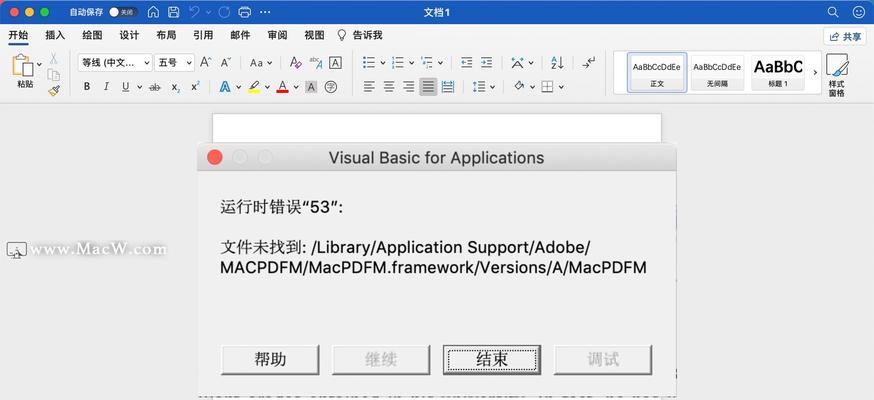Apply character border icon
The width and height of the screenshot is (874, 400).
pos(335,62)
